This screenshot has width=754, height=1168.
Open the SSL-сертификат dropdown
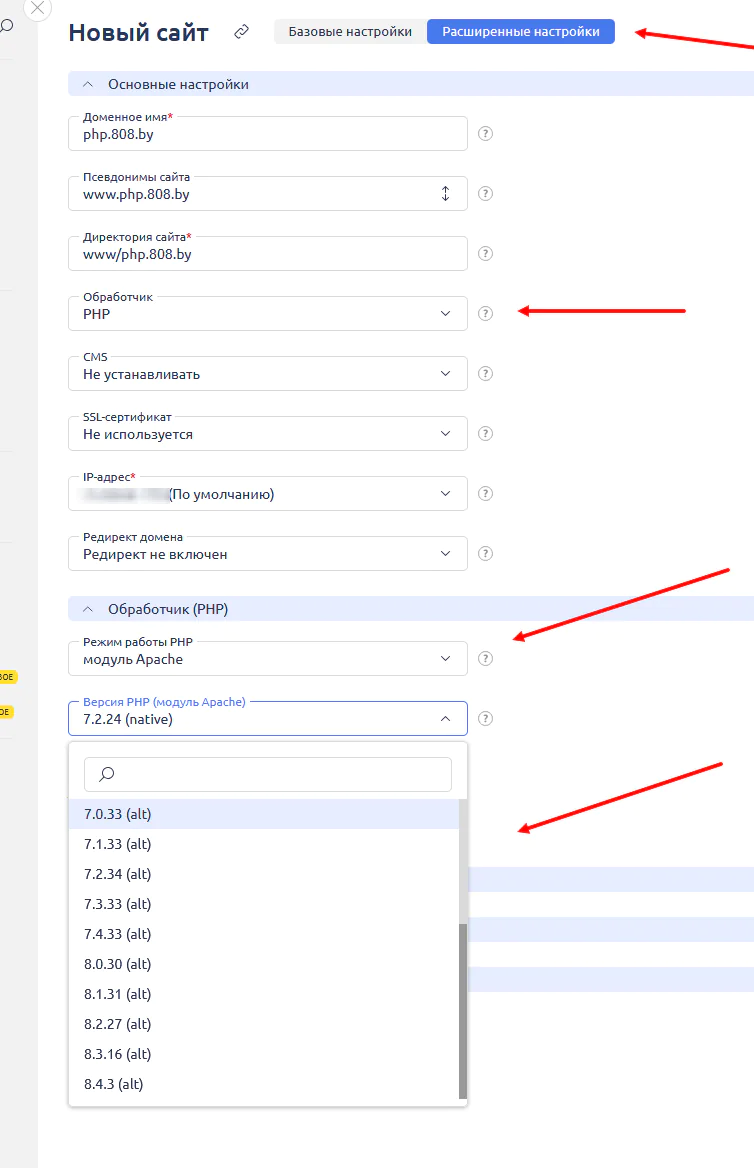[267, 434]
